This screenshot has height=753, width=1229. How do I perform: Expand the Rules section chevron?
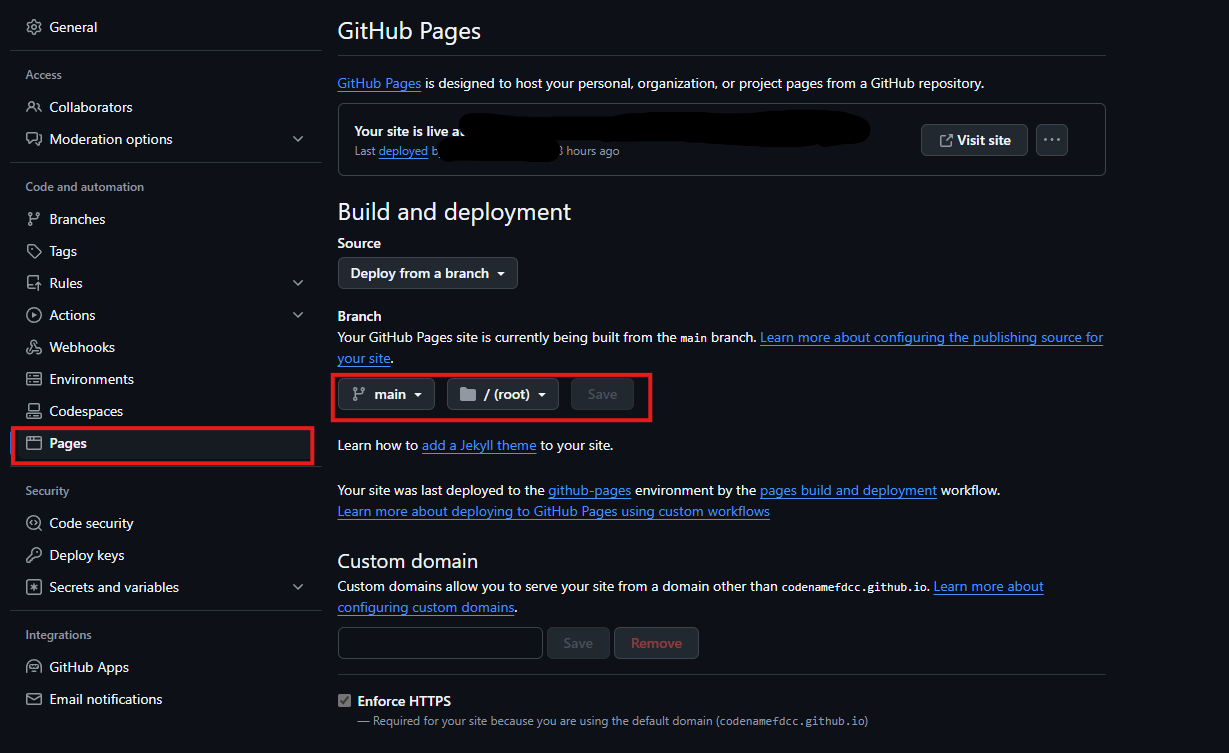[298, 283]
